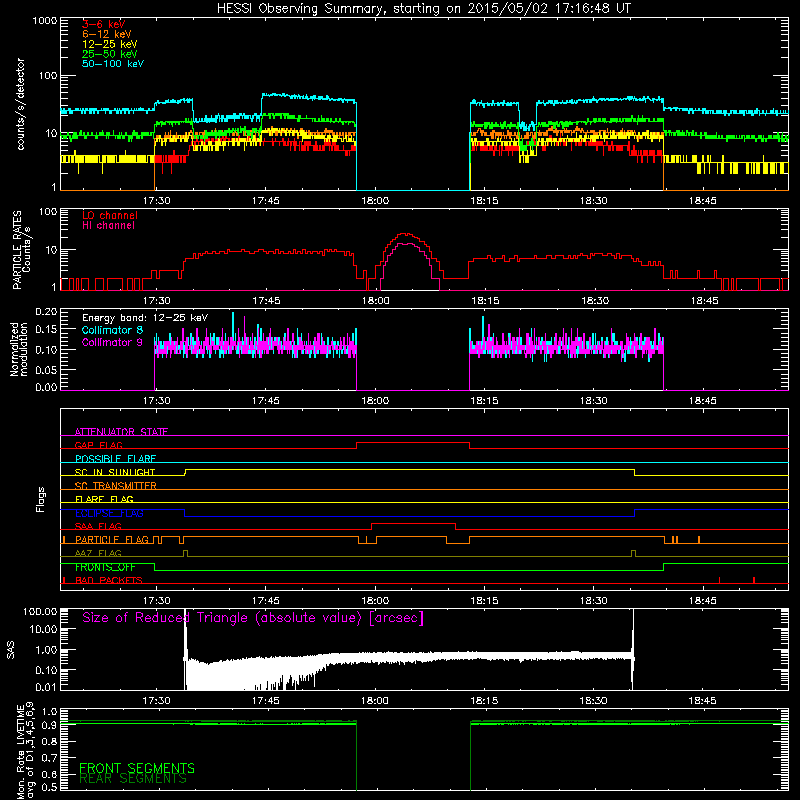Click 18:45 time label under SAS panel
The image size is (800, 800).
[703, 701]
